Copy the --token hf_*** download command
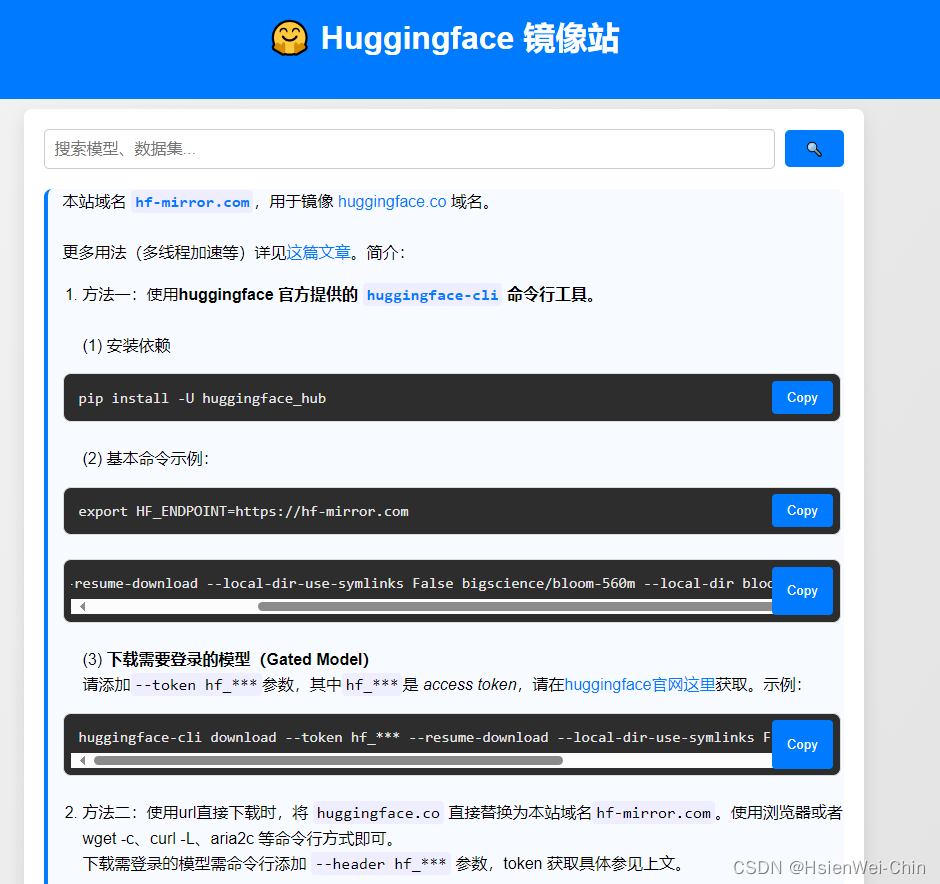 [x=802, y=744]
